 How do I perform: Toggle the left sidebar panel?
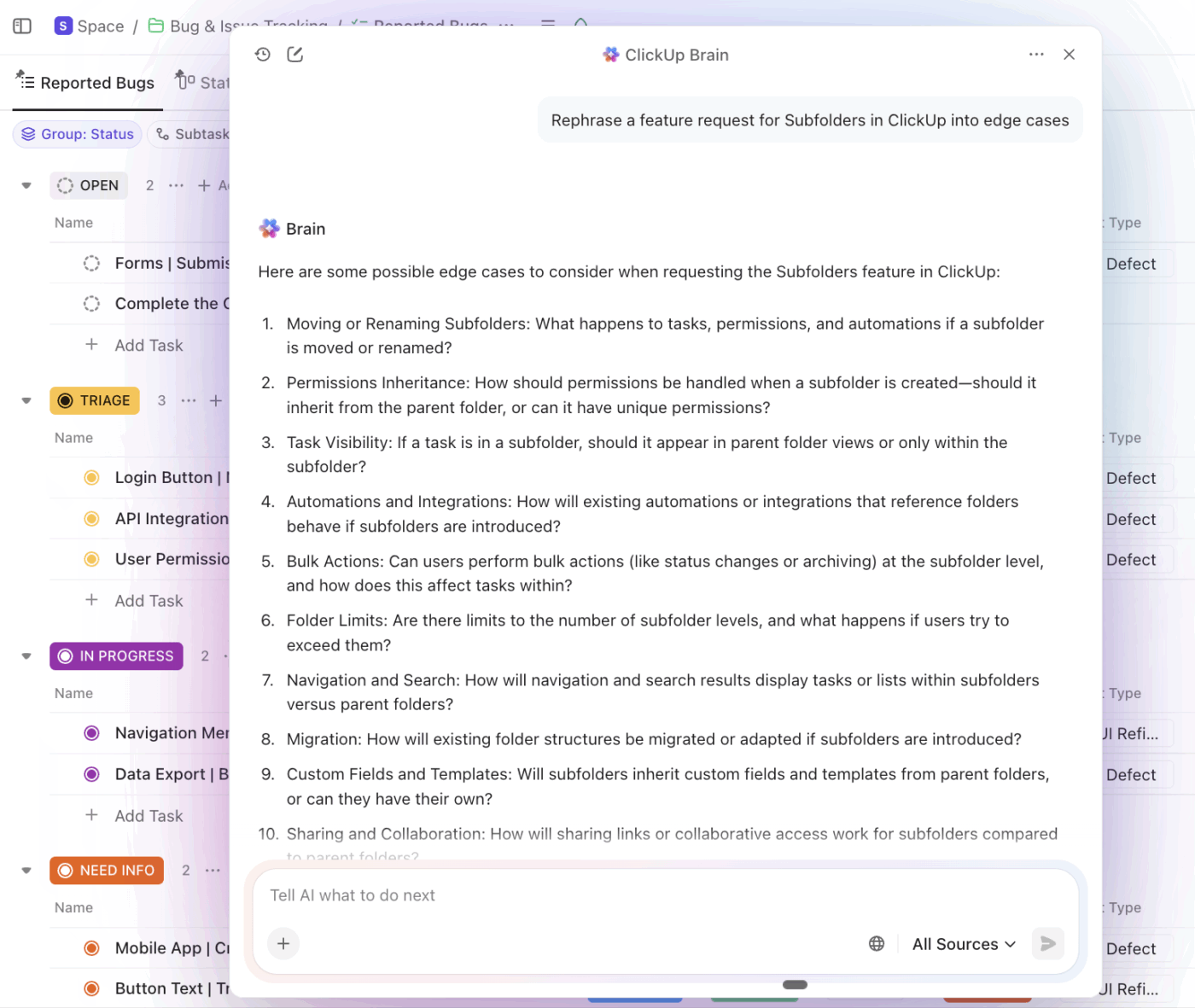21,26
